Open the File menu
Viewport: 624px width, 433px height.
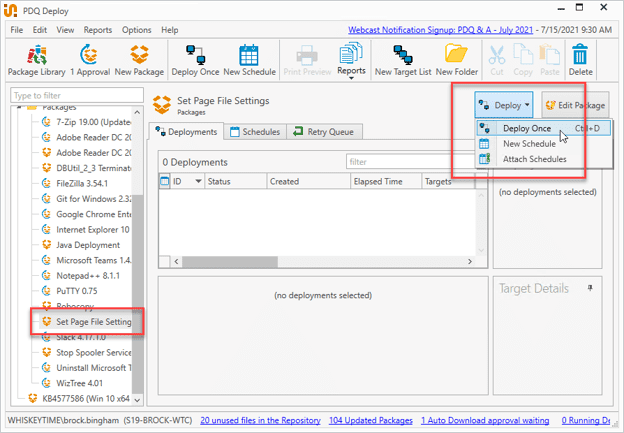17,30
